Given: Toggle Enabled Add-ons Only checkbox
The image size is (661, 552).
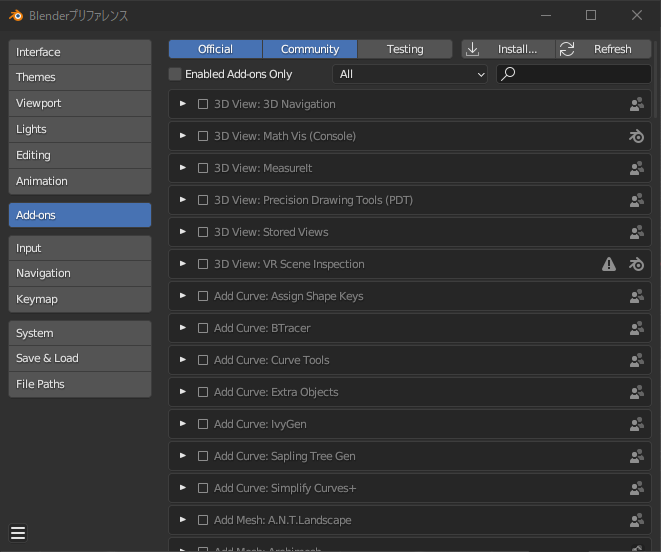Looking at the screenshot, I should pyautogui.click(x=175, y=74).
